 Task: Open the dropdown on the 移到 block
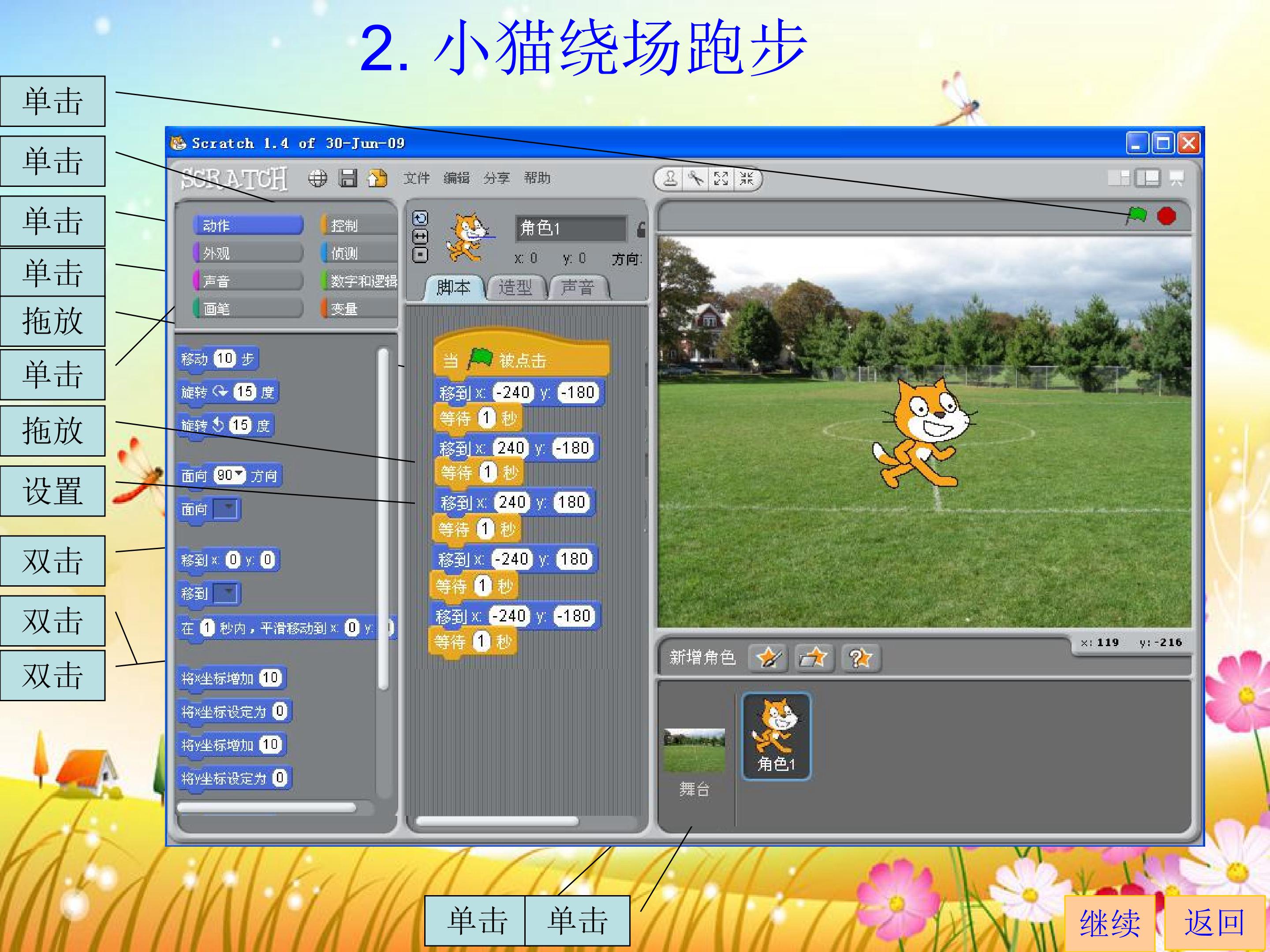coord(226,593)
